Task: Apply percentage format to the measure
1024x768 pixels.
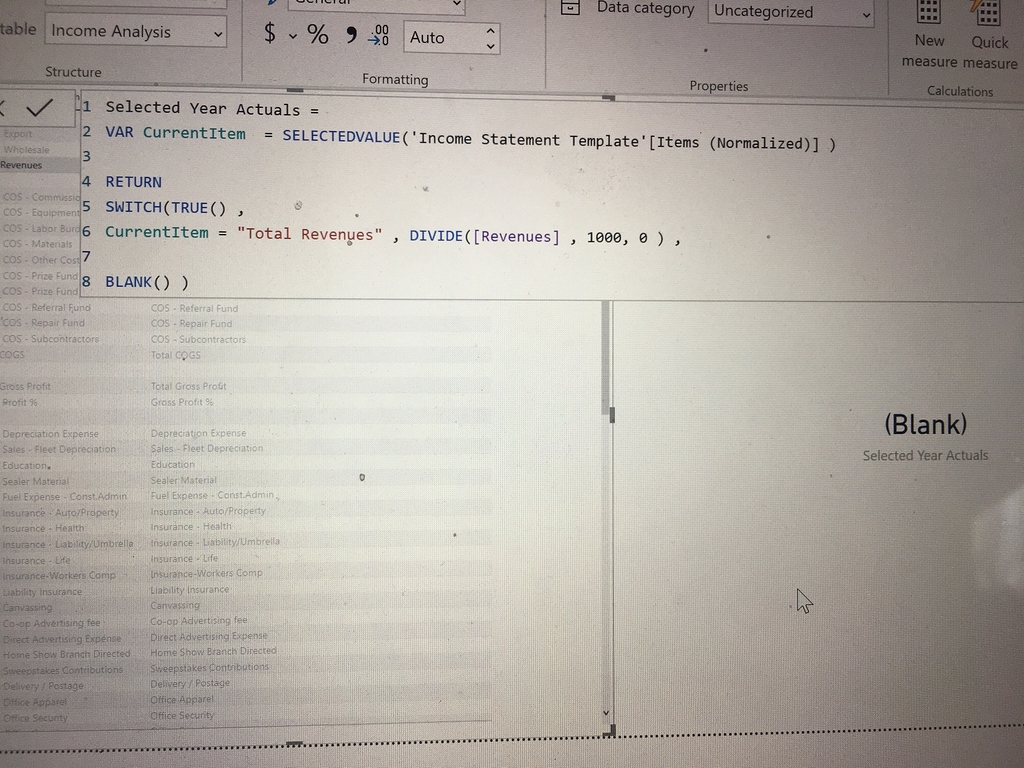Action: pyautogui.click(x=318, y=34)
